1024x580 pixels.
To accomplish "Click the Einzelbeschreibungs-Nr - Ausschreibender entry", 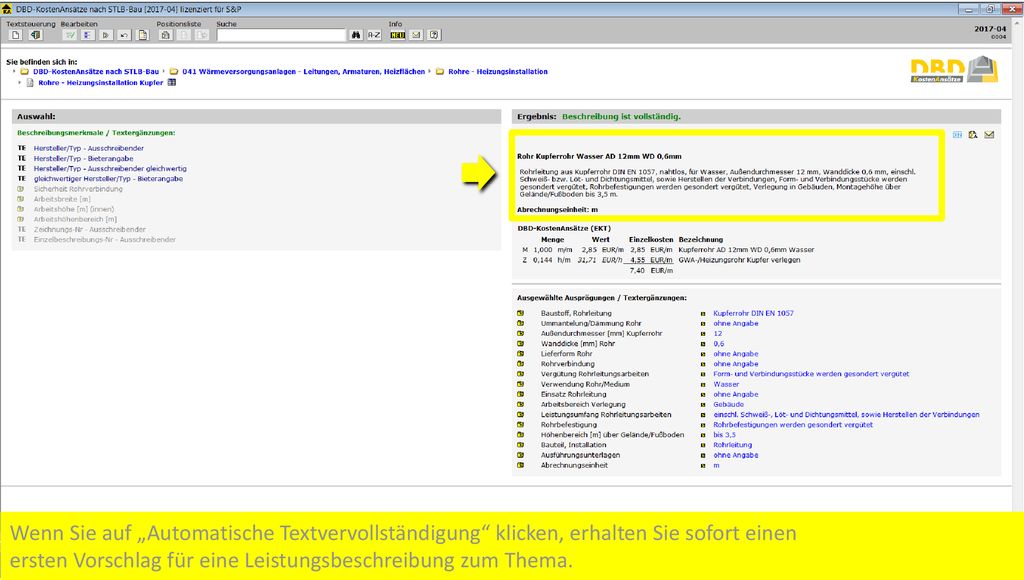I will click(x=104, y=240).
